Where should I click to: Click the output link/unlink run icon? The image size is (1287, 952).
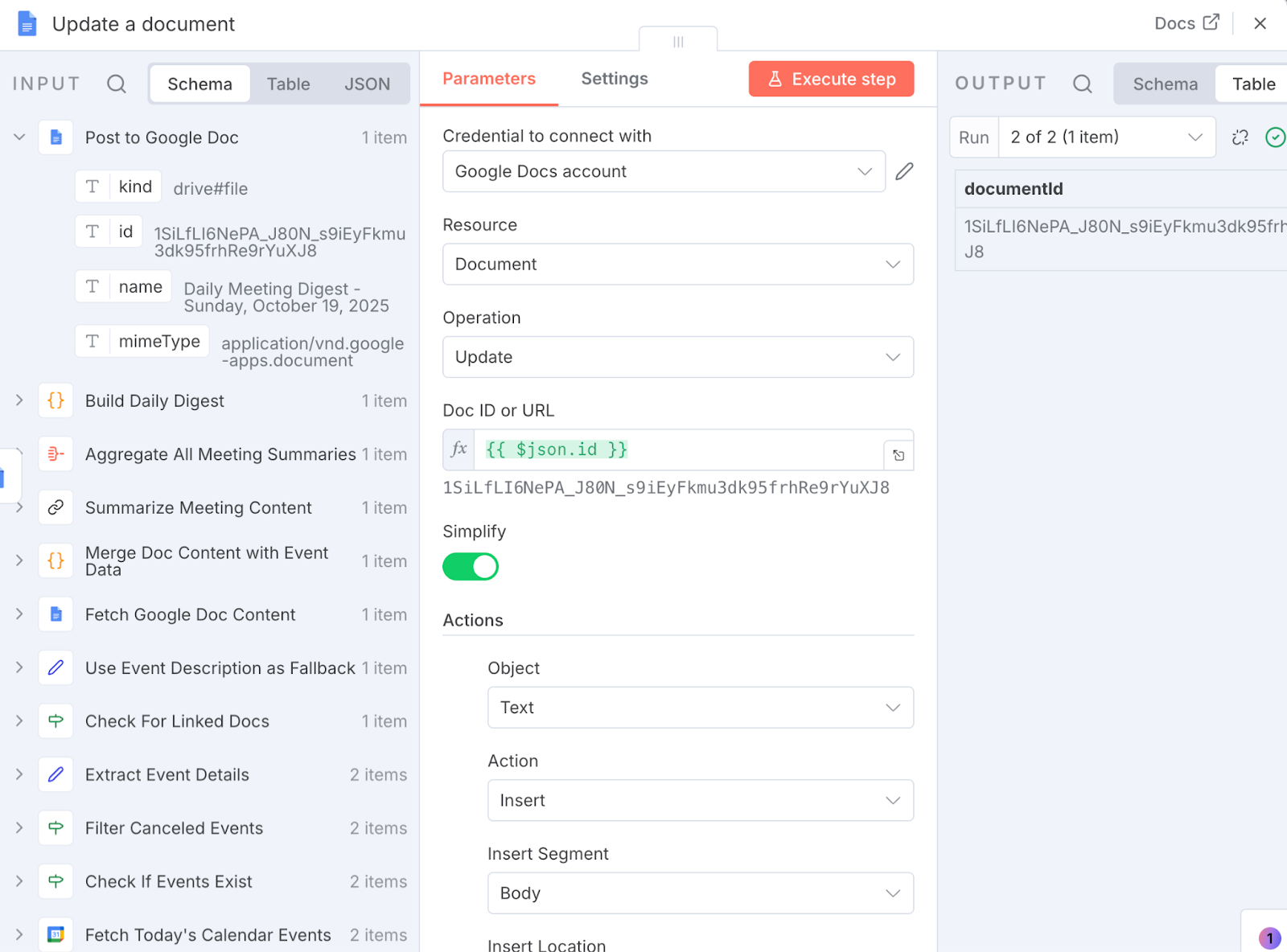1240,137
